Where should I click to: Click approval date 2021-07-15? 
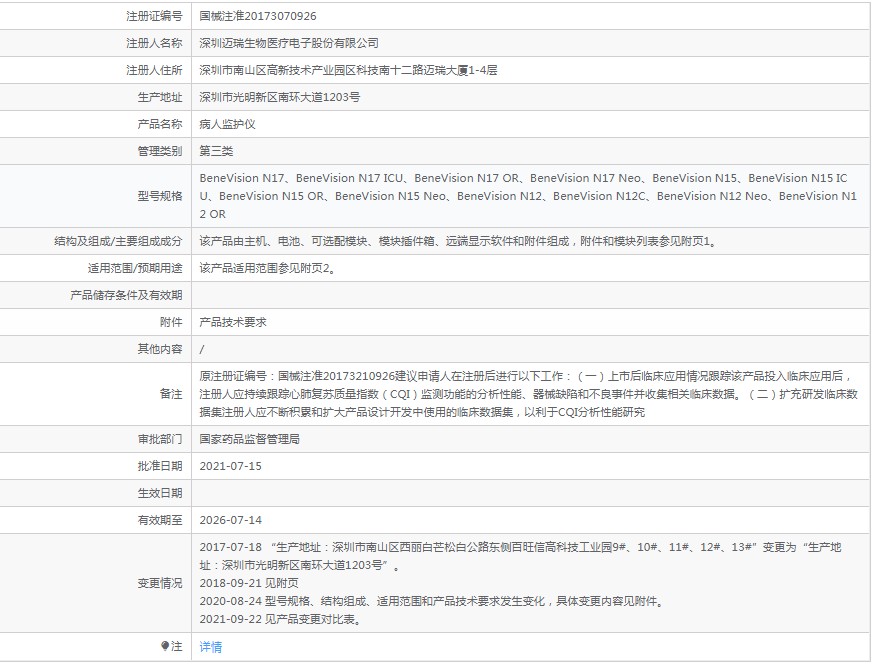coord(230,466)
